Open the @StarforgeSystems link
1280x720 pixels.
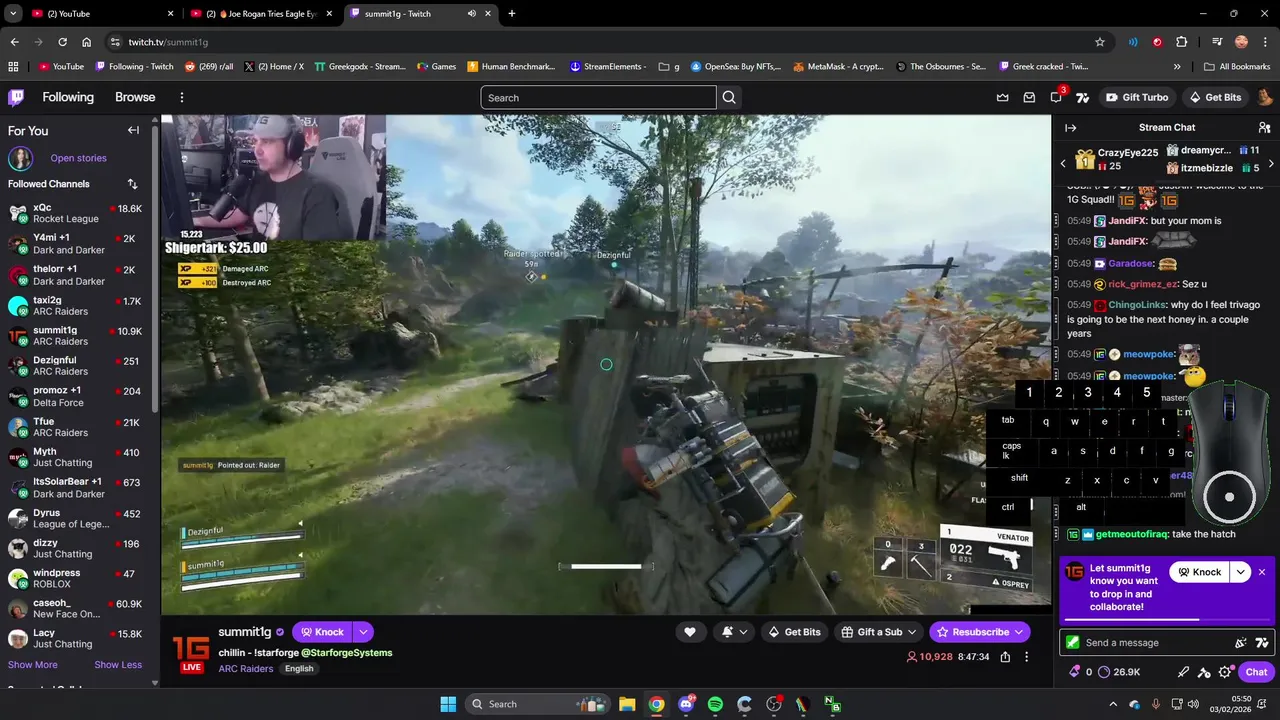[346, 653]
